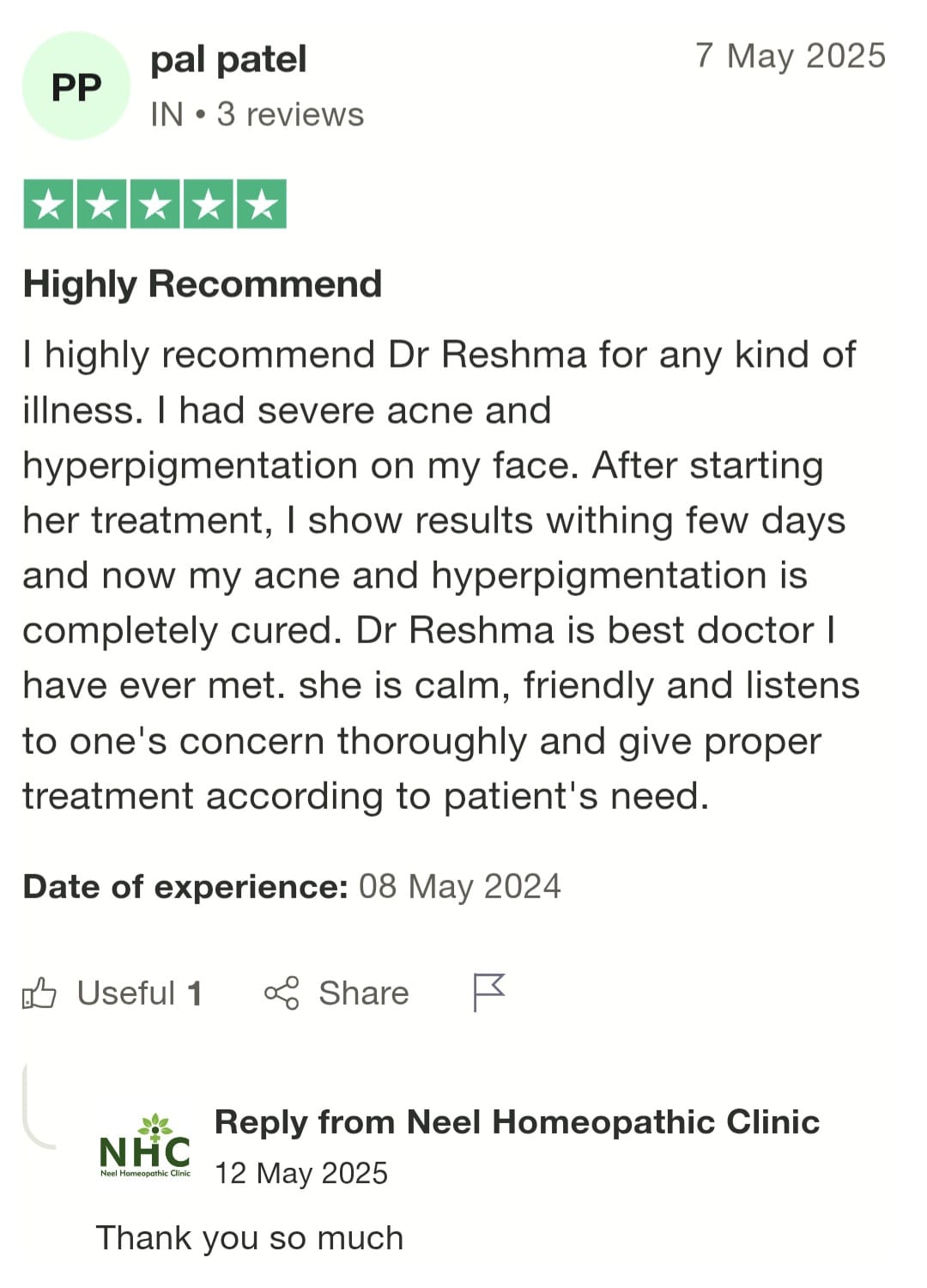This screenshot has width=927, height=1288.
Task: Click the 12 May 2025 reply date
Action: click(301, 1173)
